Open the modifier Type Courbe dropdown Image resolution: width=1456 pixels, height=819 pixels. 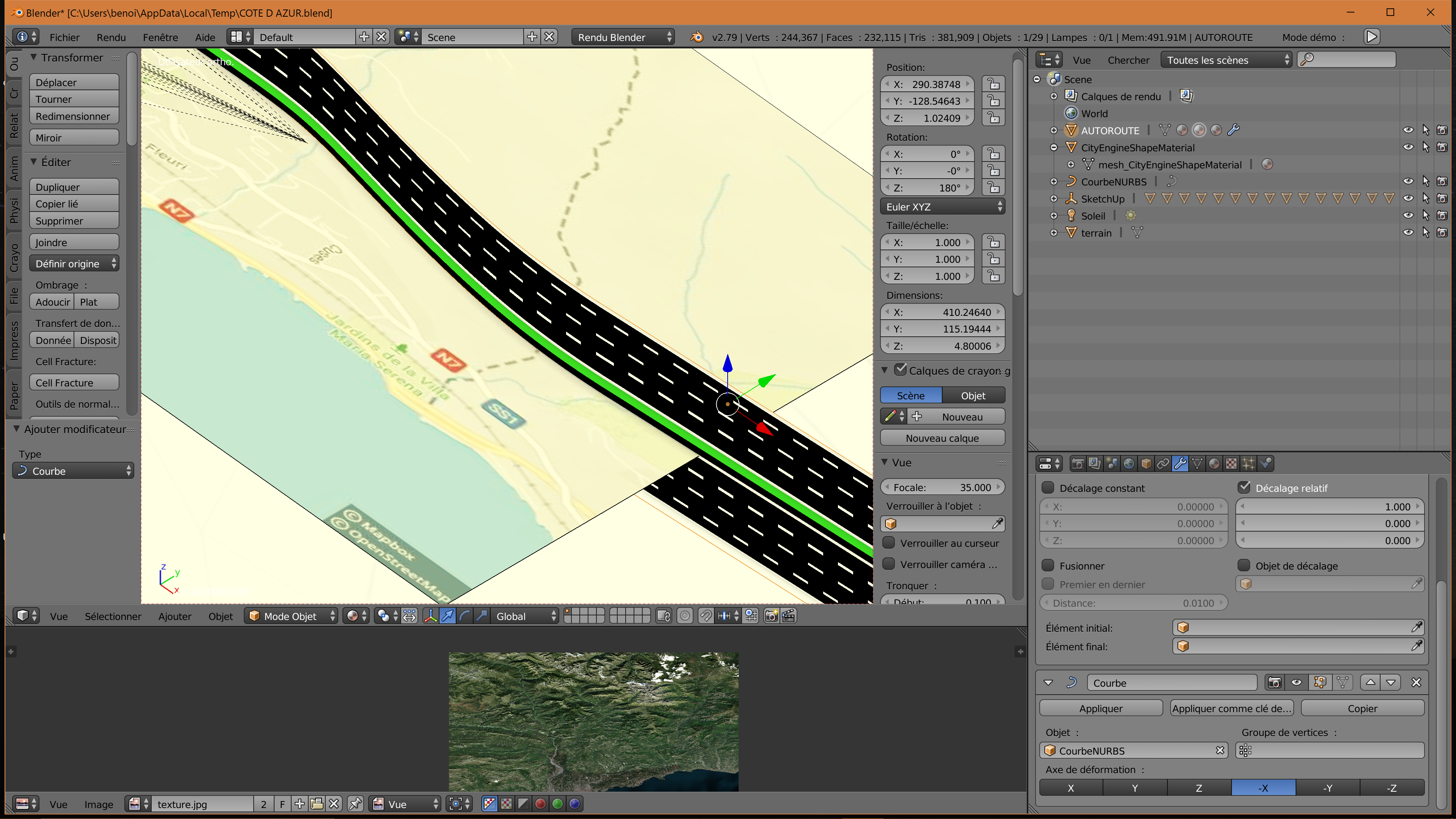pos(73,471)
